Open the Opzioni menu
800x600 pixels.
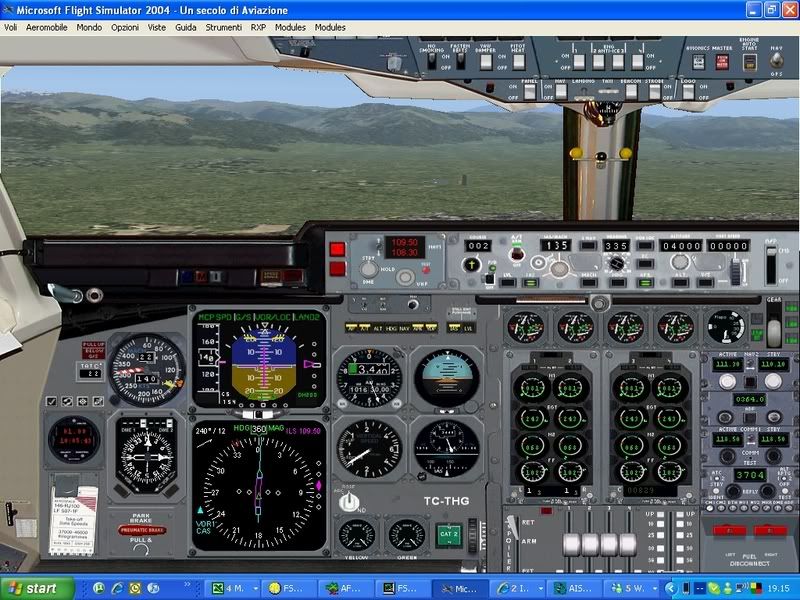pos(125,28)
